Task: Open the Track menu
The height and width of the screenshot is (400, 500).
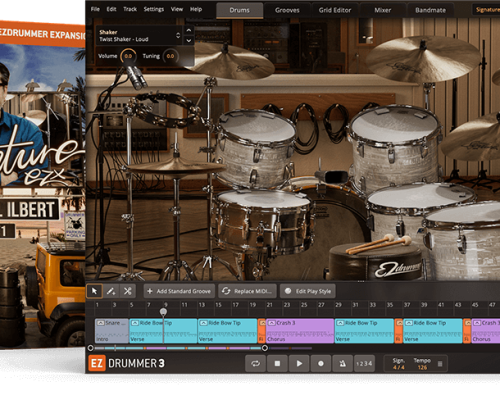Action: (130, 9)
